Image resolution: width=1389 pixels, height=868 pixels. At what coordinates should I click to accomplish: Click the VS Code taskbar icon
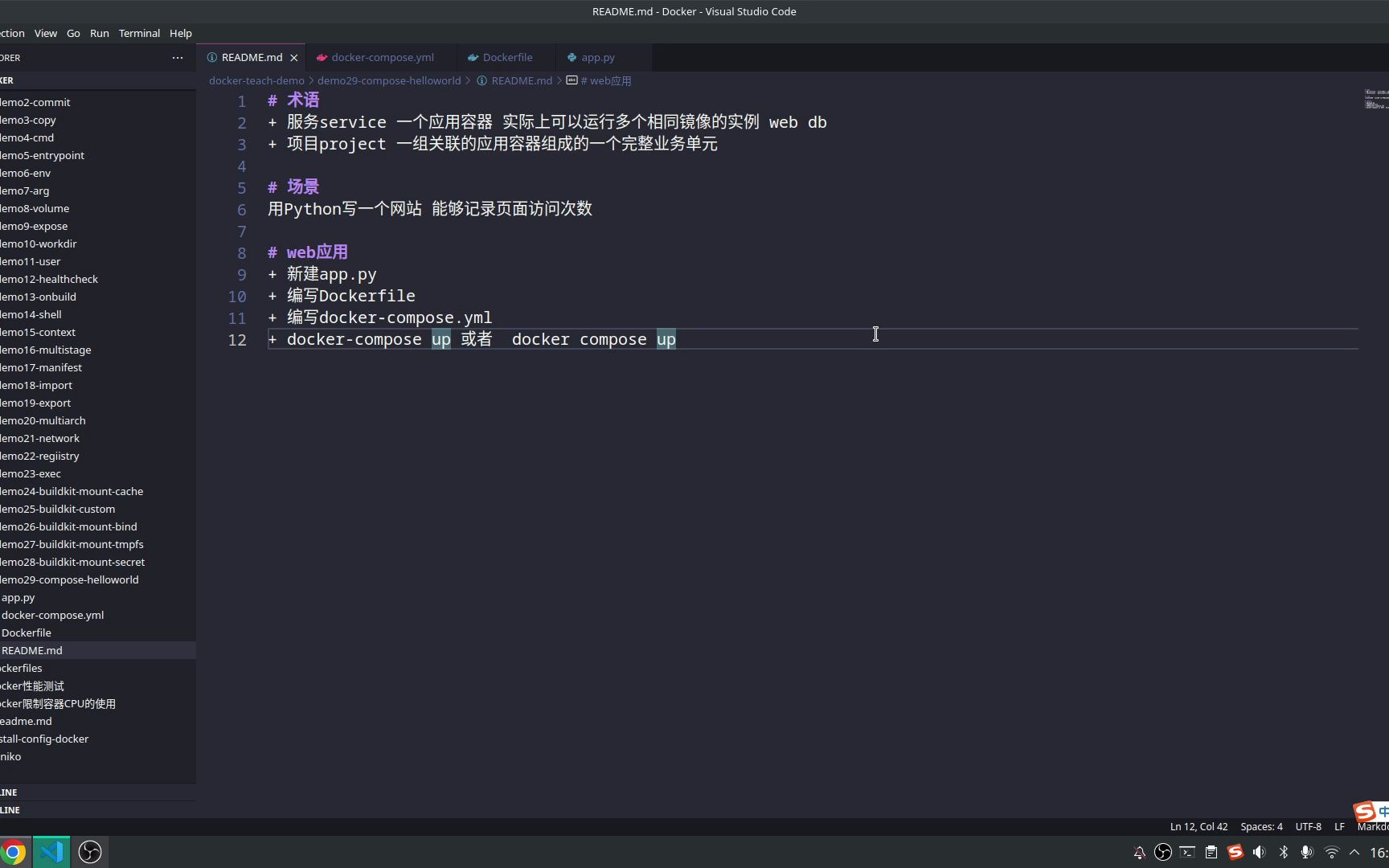51,852
